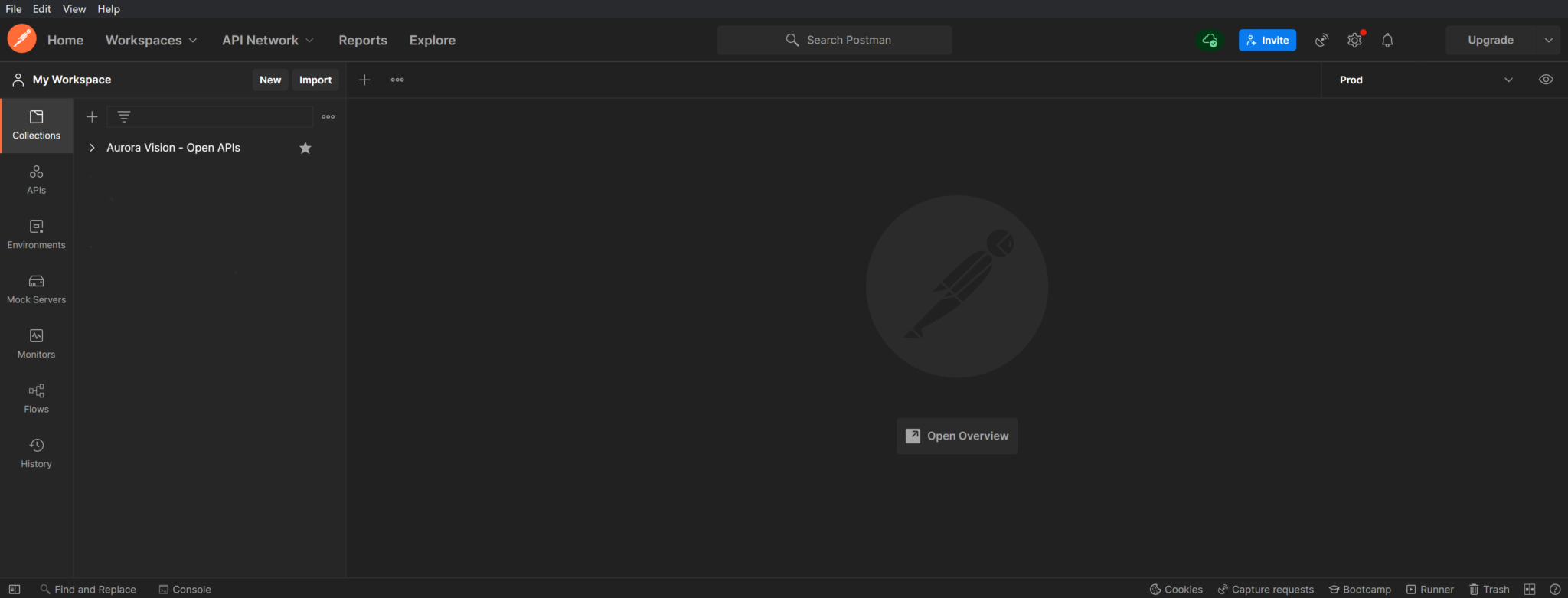The width and height of the screenshot is (1568, 598).
Task: Toggle the environment quick look eye
Action: pyautogui.click(x=1545, y=80)
